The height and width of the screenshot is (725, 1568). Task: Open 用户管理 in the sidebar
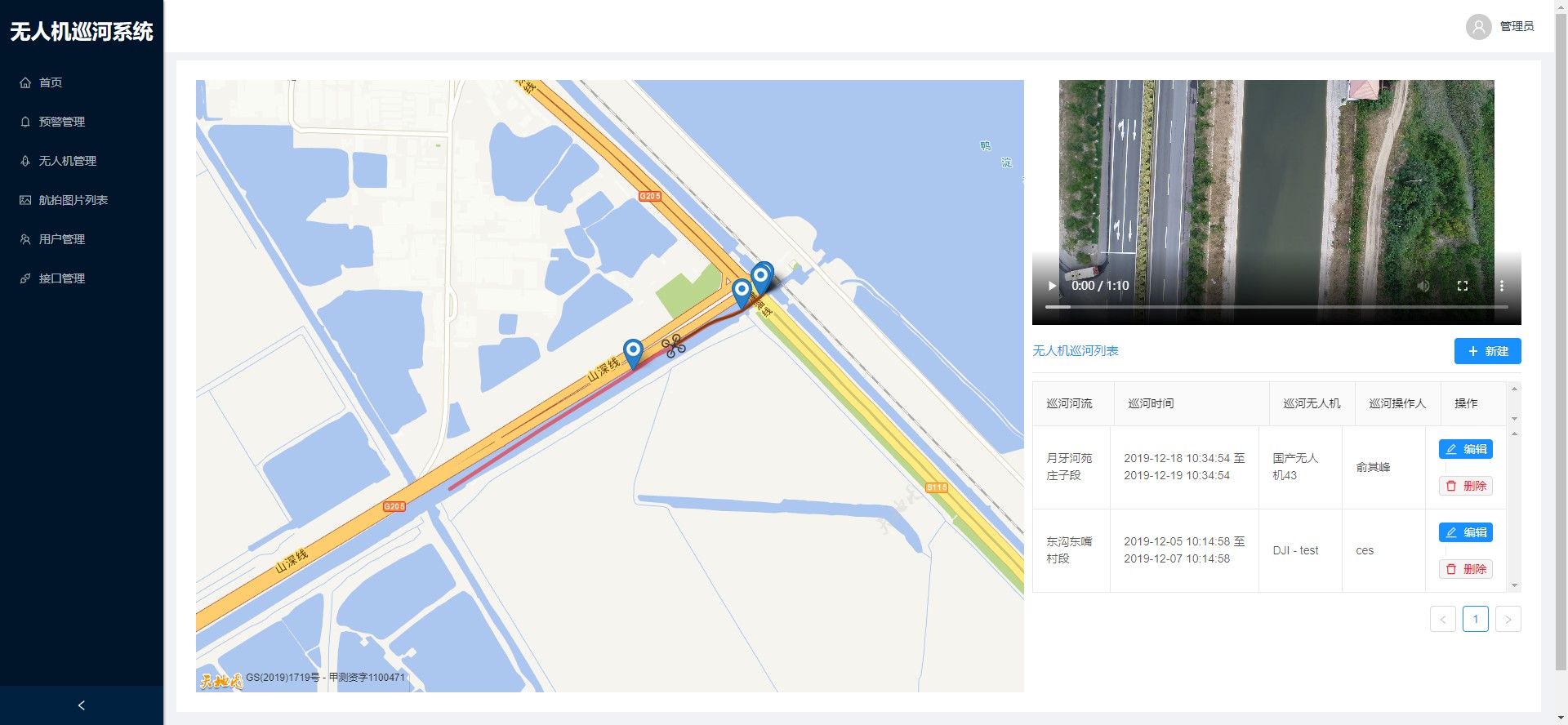[x=62, y=239]
